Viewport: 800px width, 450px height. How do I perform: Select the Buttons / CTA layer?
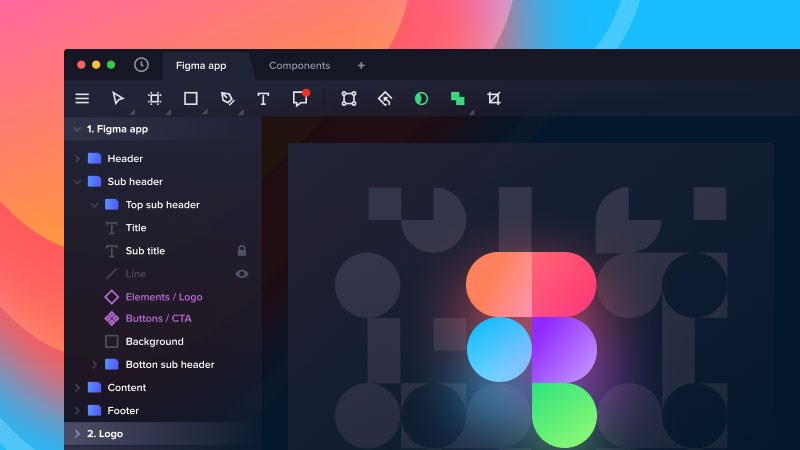(158, 318)
